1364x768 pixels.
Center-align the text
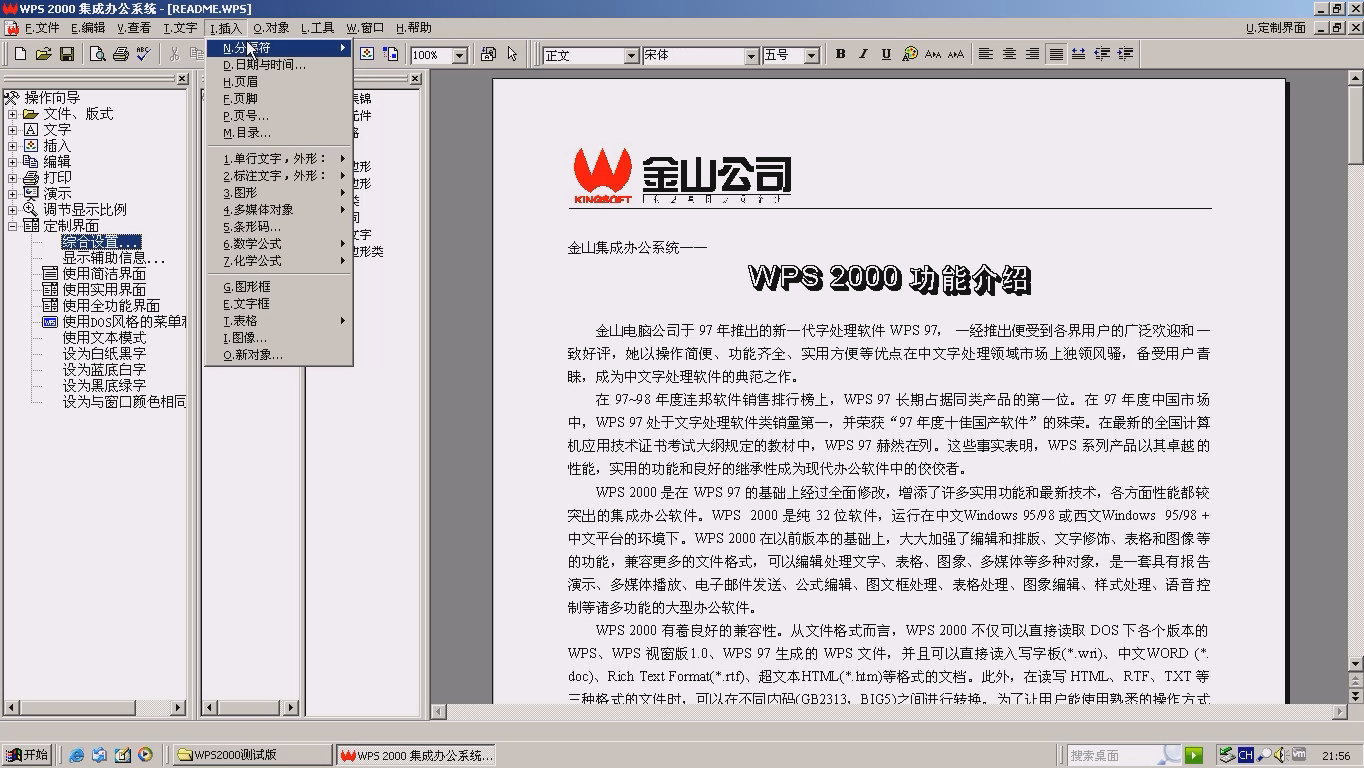pyautogui.click(x=1009, y=54)
